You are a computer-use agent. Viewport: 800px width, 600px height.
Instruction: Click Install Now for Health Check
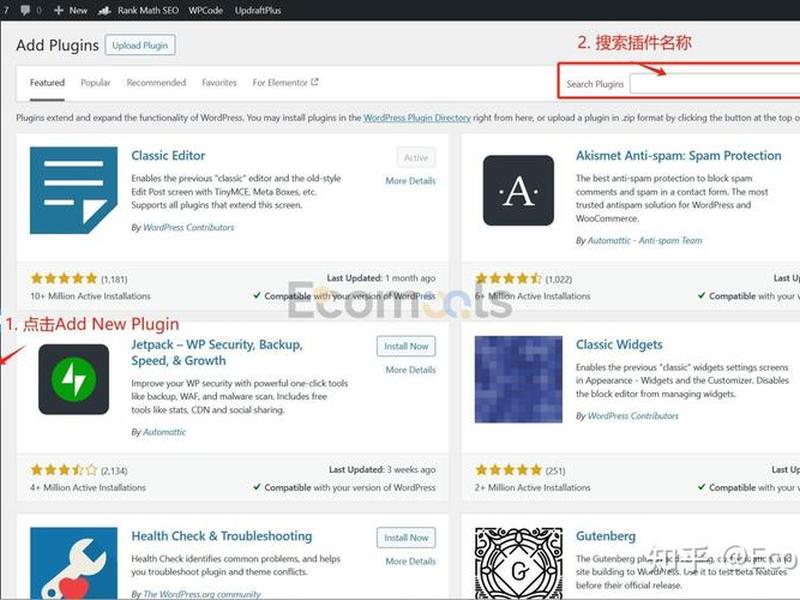click(x=406, y=538)
